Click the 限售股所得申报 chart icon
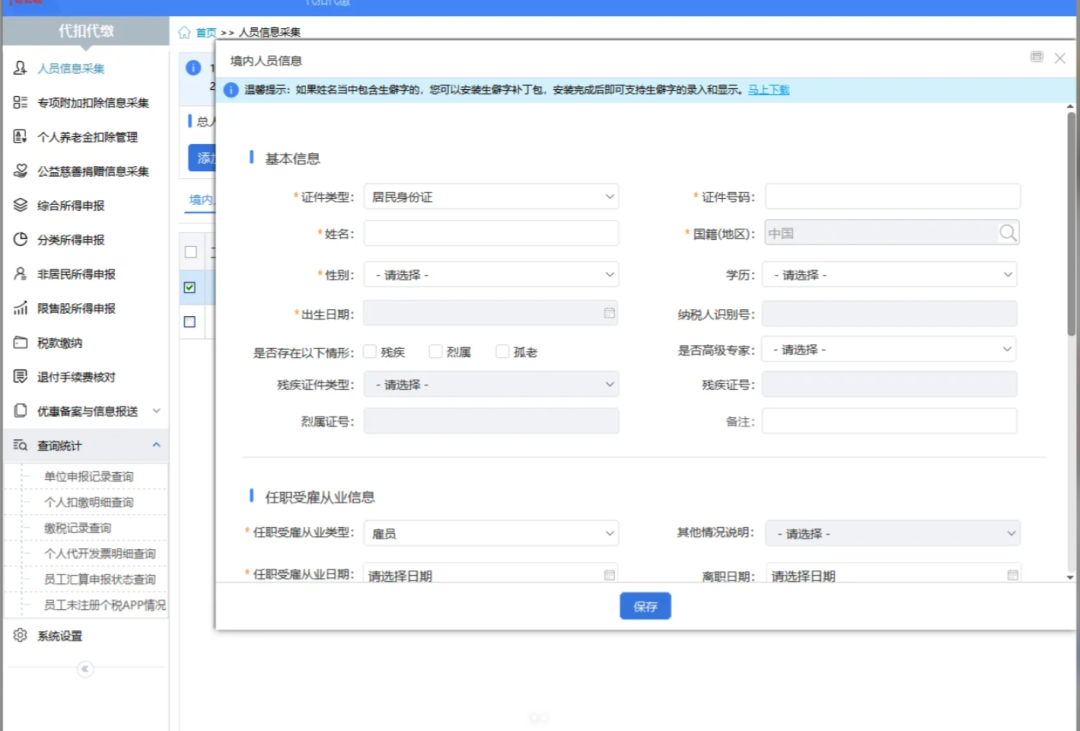 pyautogui.click(x=20, y=308)
